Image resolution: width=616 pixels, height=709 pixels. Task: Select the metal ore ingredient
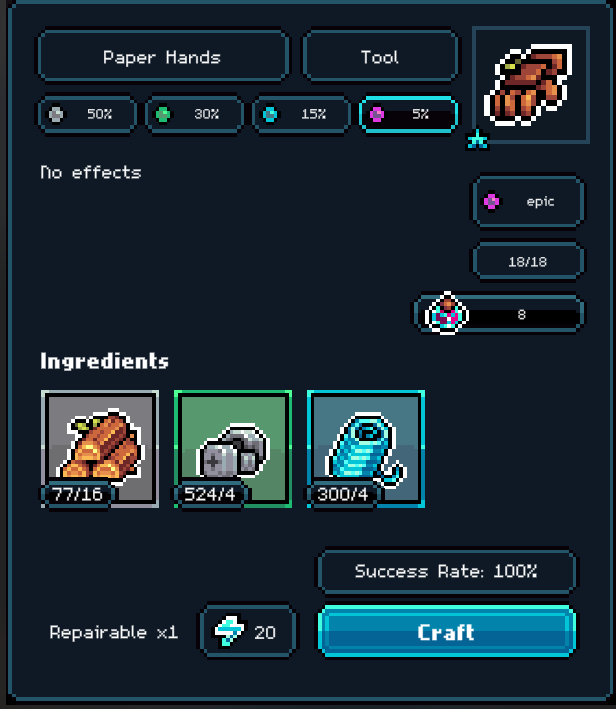233,449
